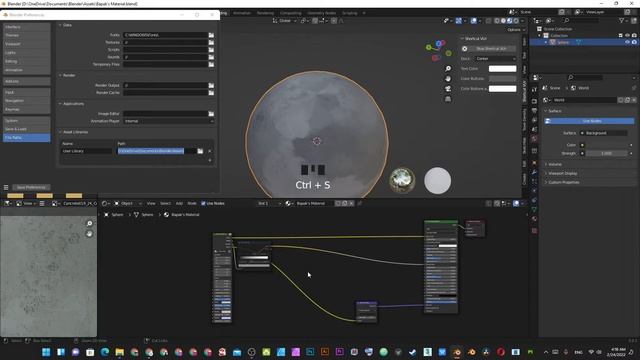Remove the User Library asset library
This screenshot has height=360, width=640.
pyautogui.click(x=210, y=151)
